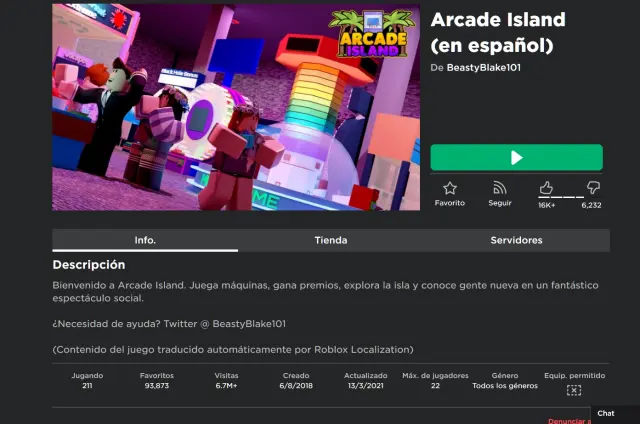The image size is (640, 424).
Task: Click the Arcade Island game thumbnail
Action: pyautogui.click(x=236, y=107)
